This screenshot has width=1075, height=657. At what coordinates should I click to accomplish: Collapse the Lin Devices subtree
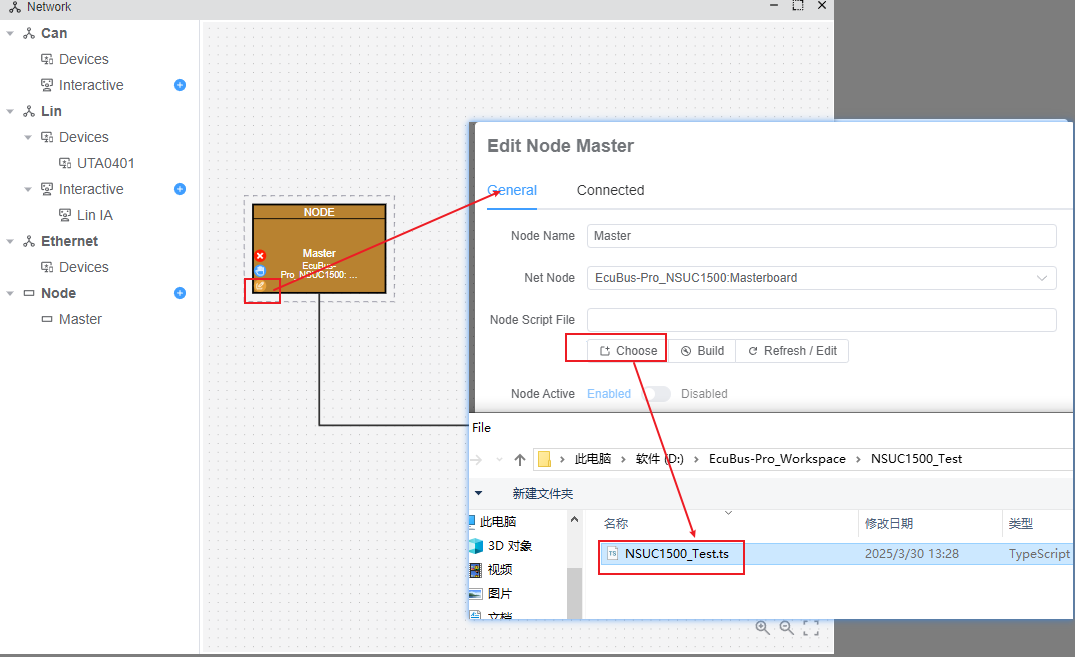coord(28,137)
